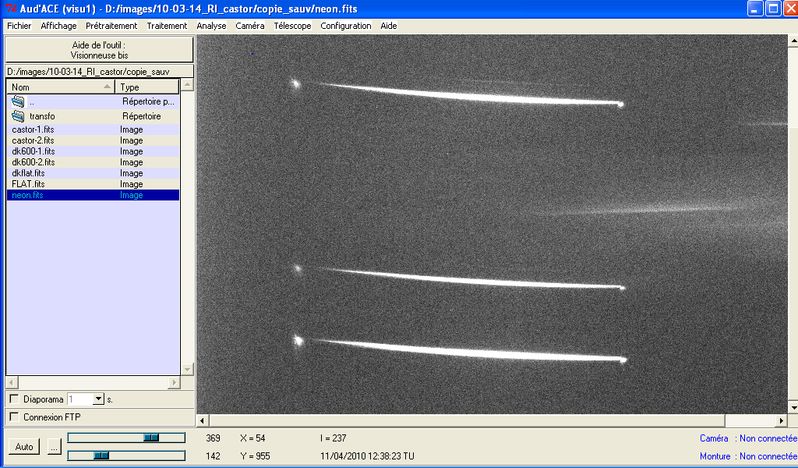The image size is (798, 468).
Task: Click file list scroll left arrow
Action: pyautogui.click(x=12, y=382)
